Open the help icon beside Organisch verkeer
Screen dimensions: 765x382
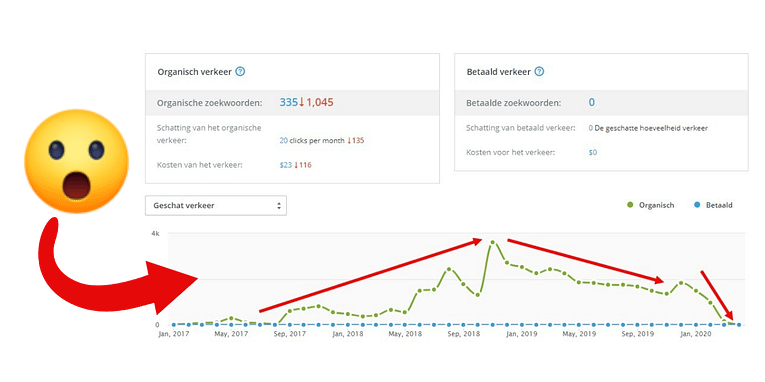(240, 72)
